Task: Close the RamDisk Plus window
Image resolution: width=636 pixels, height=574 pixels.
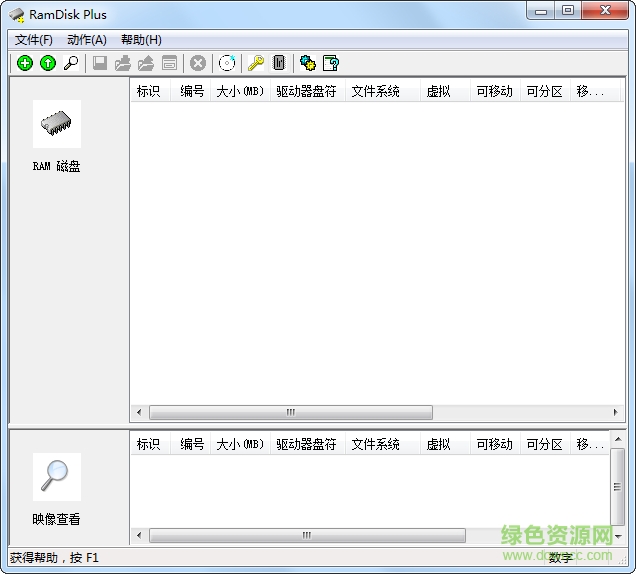Action: [x=605, y=11]
